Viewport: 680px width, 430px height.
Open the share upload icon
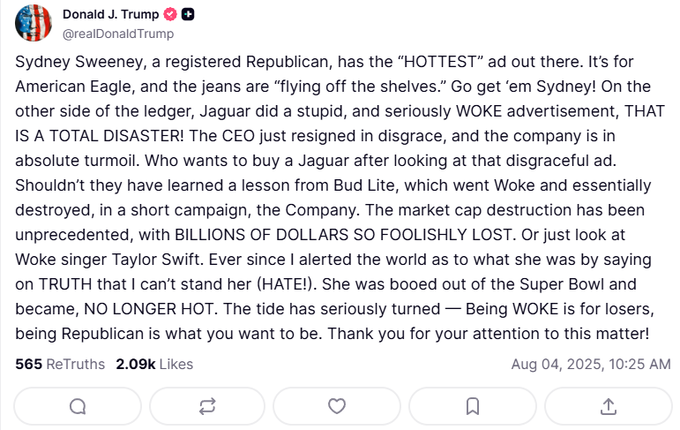click(x=608, y=407)
